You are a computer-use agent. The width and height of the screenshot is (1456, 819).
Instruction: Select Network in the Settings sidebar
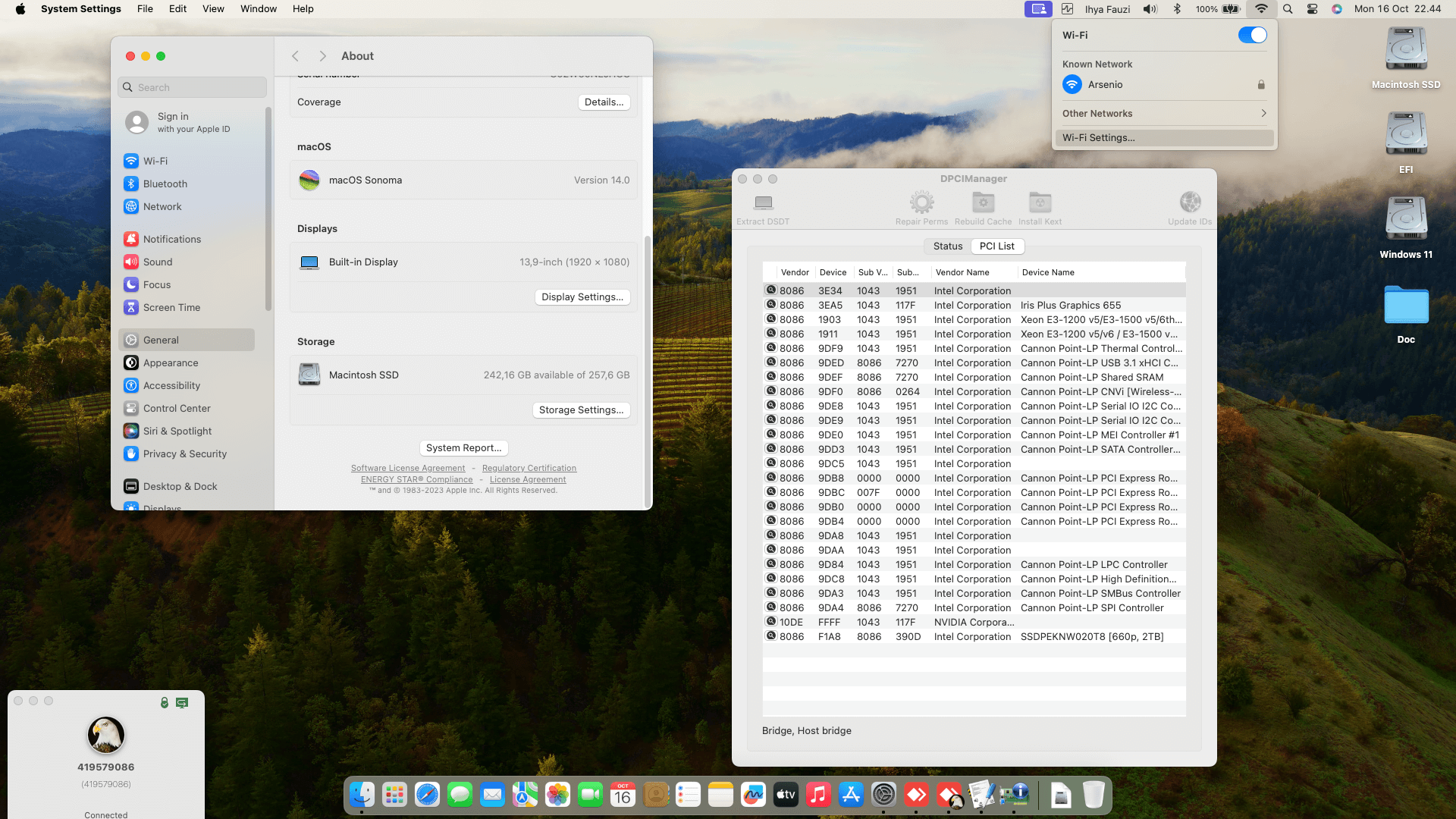tap(187, 206)
